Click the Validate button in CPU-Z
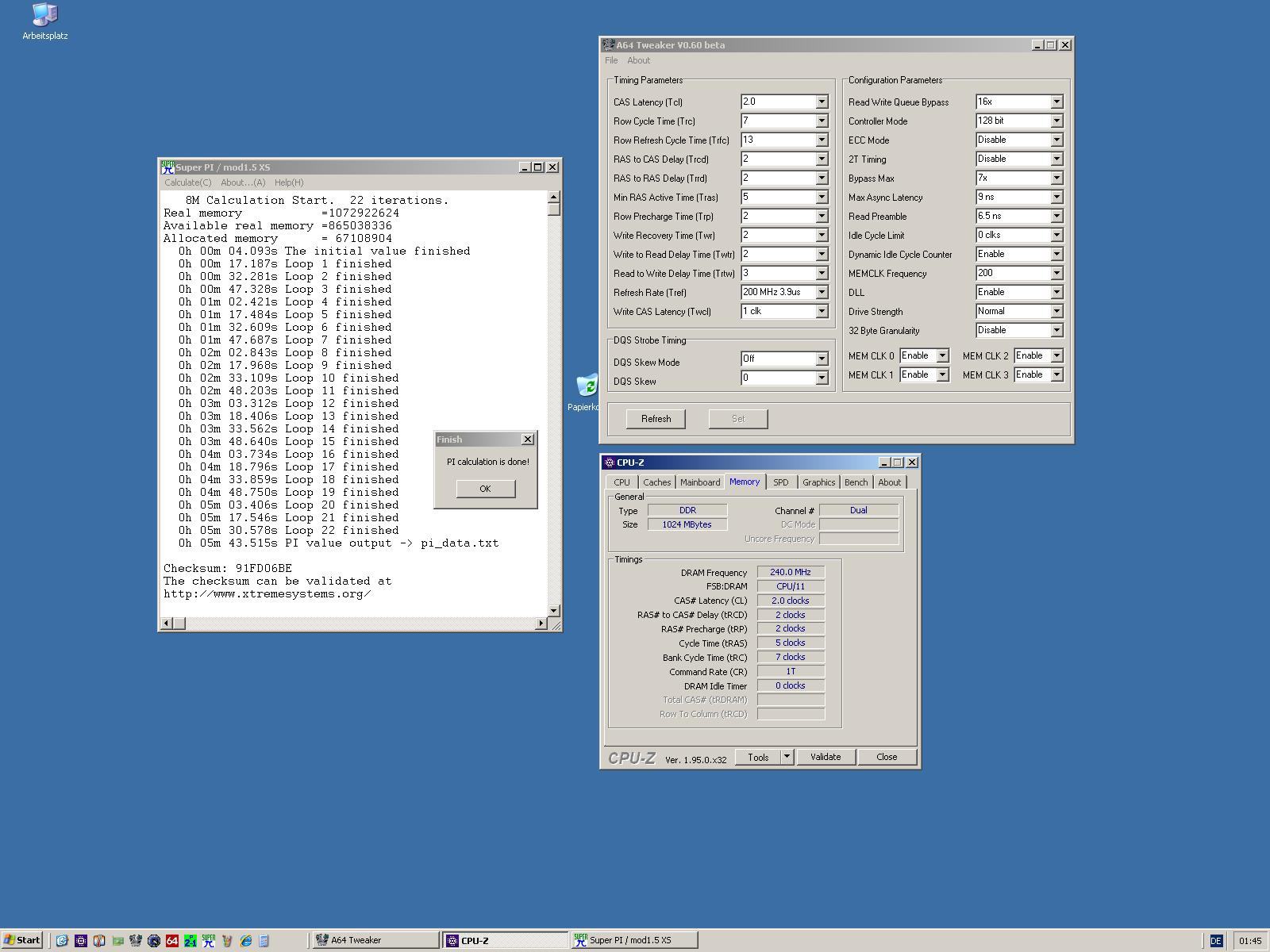The image size is (1270, 952). (825, 757)
